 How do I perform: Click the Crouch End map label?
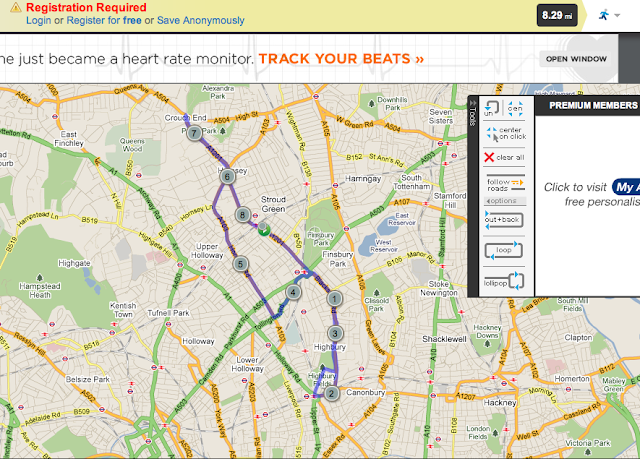point(185,118)
